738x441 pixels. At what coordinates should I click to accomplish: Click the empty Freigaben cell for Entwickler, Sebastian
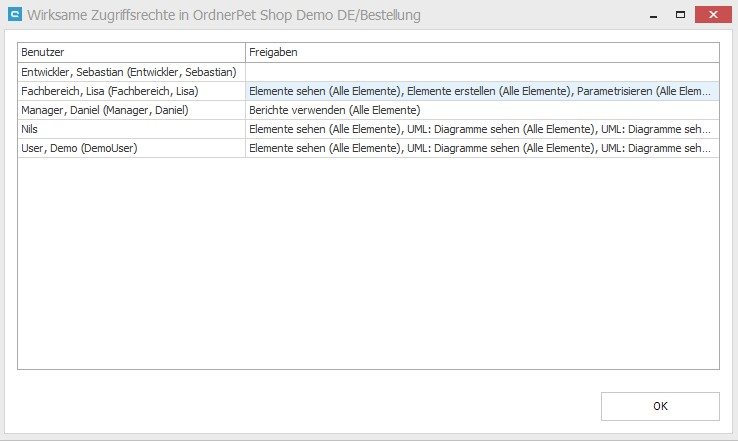coord(482,72)
